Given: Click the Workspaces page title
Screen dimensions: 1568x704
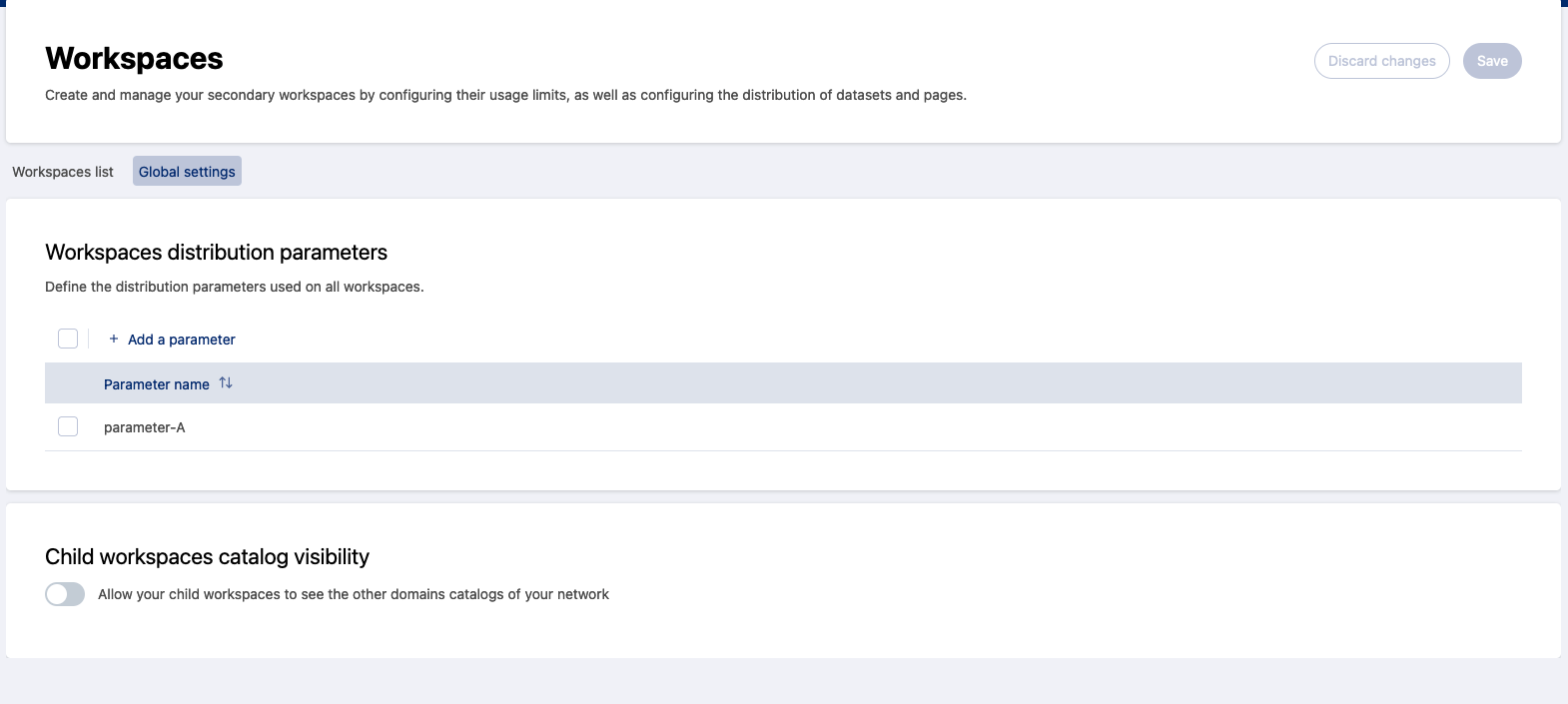Looking at the screenshot, I should [134, 59].
